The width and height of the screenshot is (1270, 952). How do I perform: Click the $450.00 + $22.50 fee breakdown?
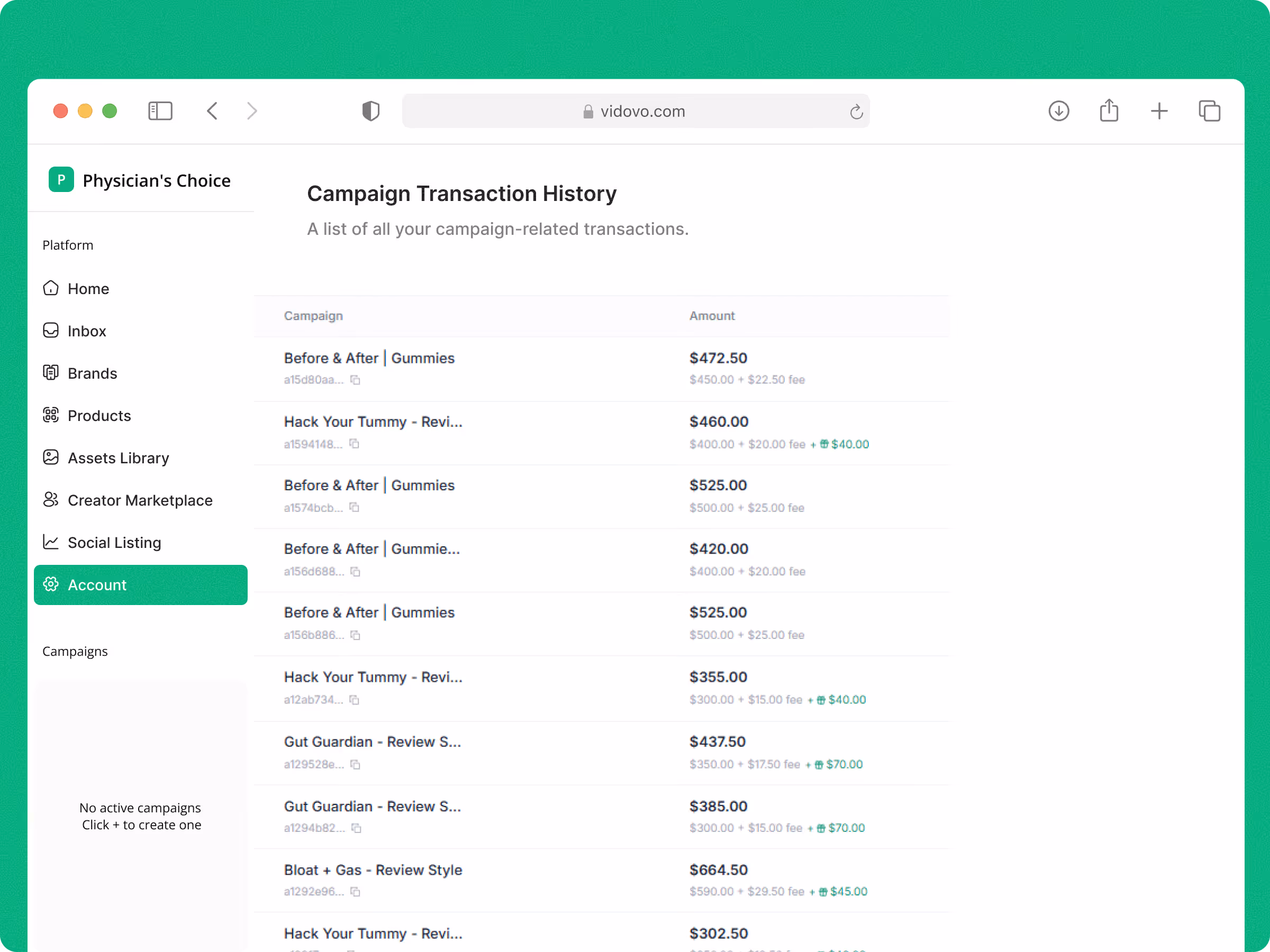point(747,380)
